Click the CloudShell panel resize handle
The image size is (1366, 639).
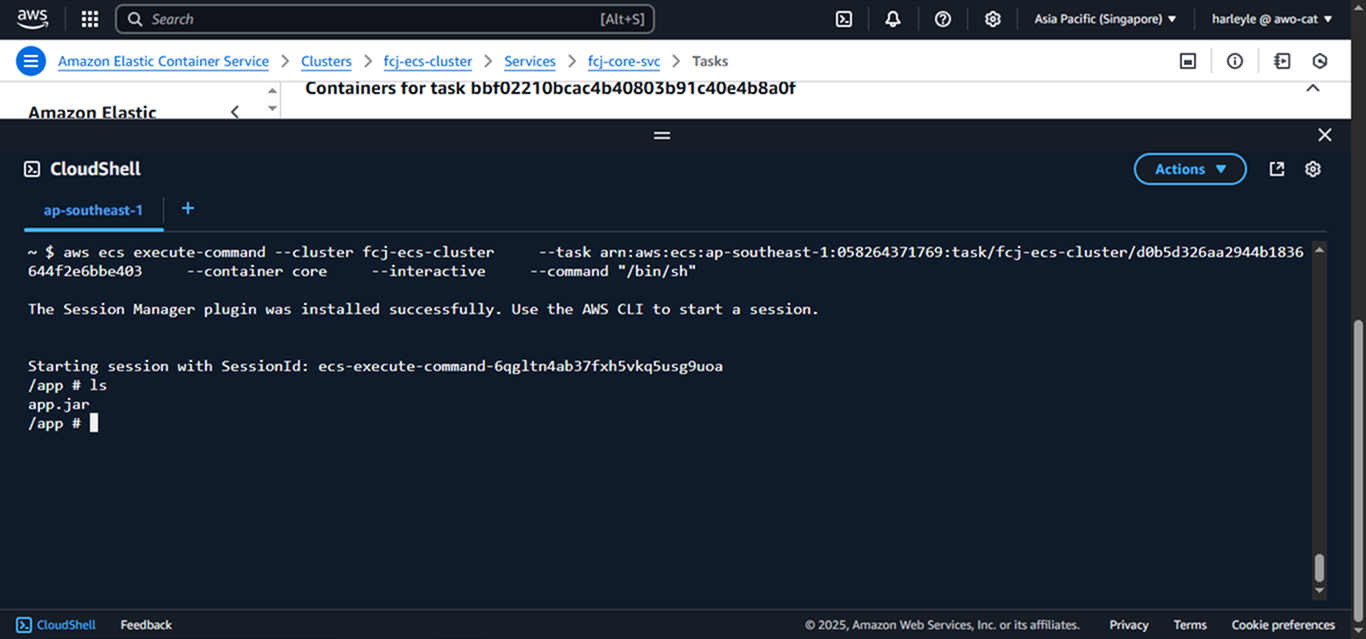662,135
